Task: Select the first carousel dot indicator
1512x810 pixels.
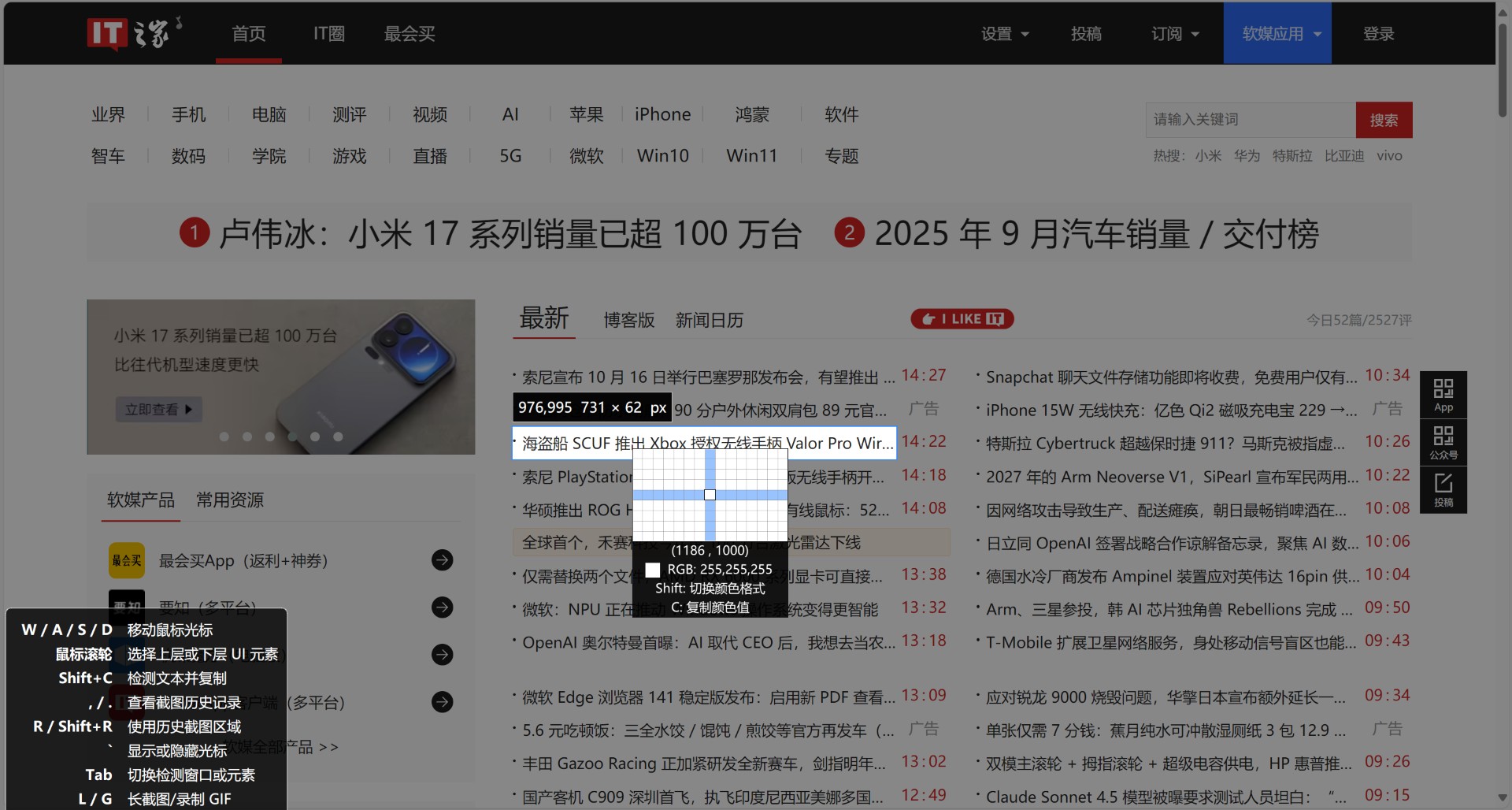Action: (x=224, y=437)
